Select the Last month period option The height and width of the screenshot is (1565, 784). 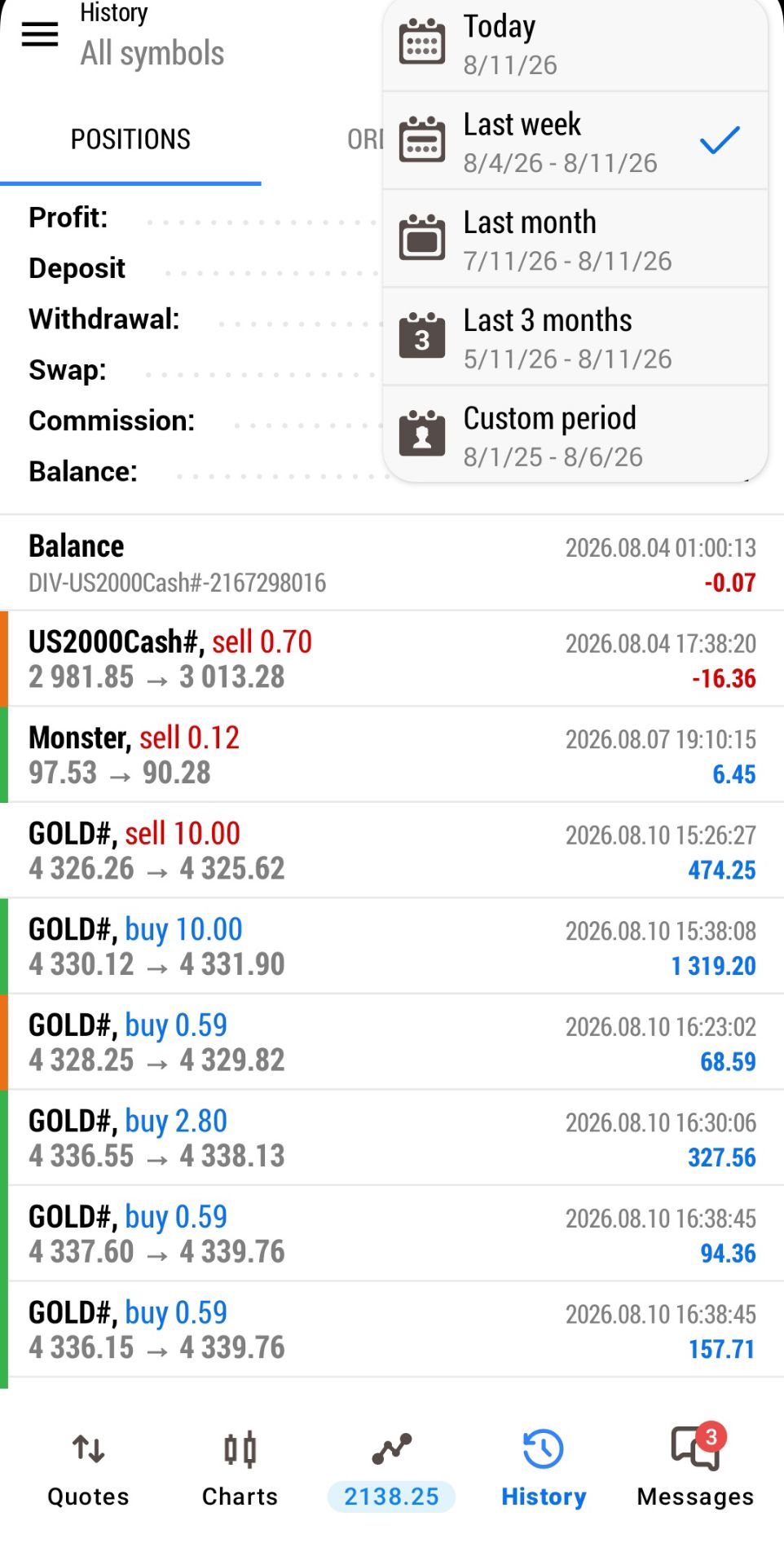pos(575,239)
